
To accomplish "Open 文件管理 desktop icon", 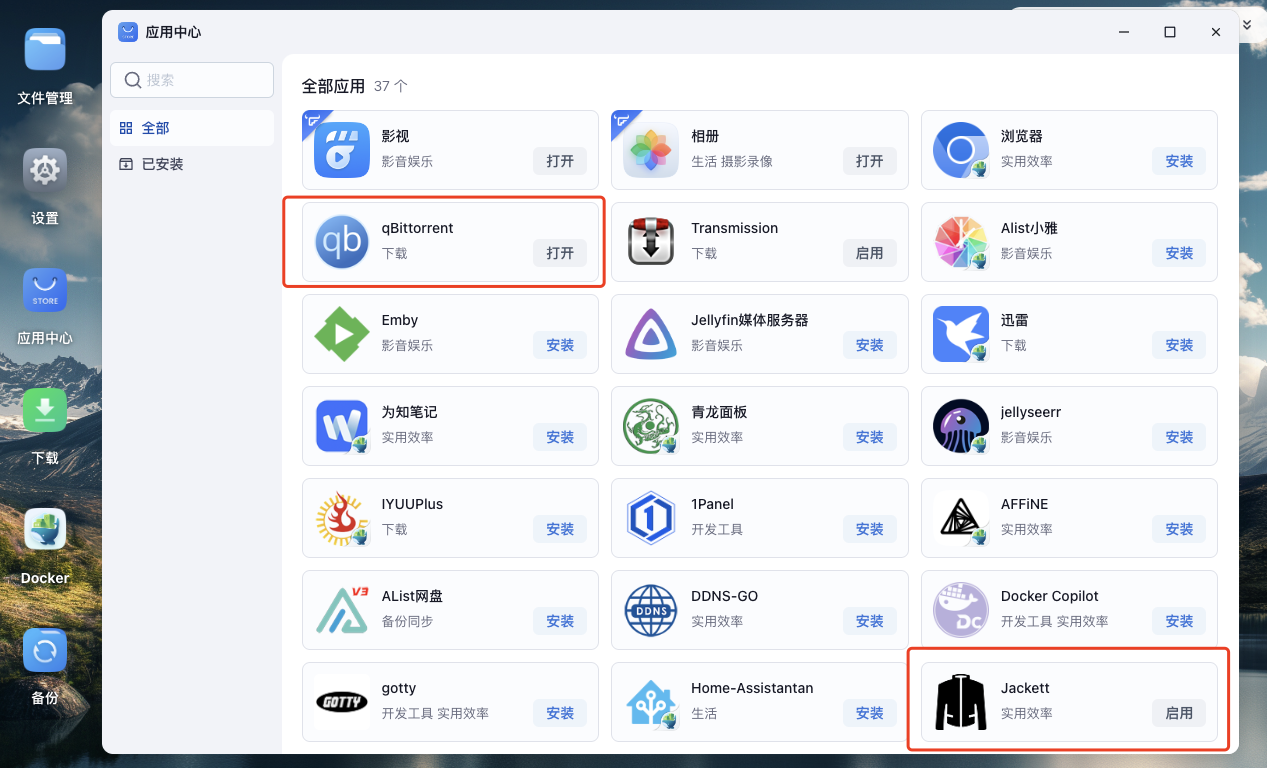I will coord(45,50).
